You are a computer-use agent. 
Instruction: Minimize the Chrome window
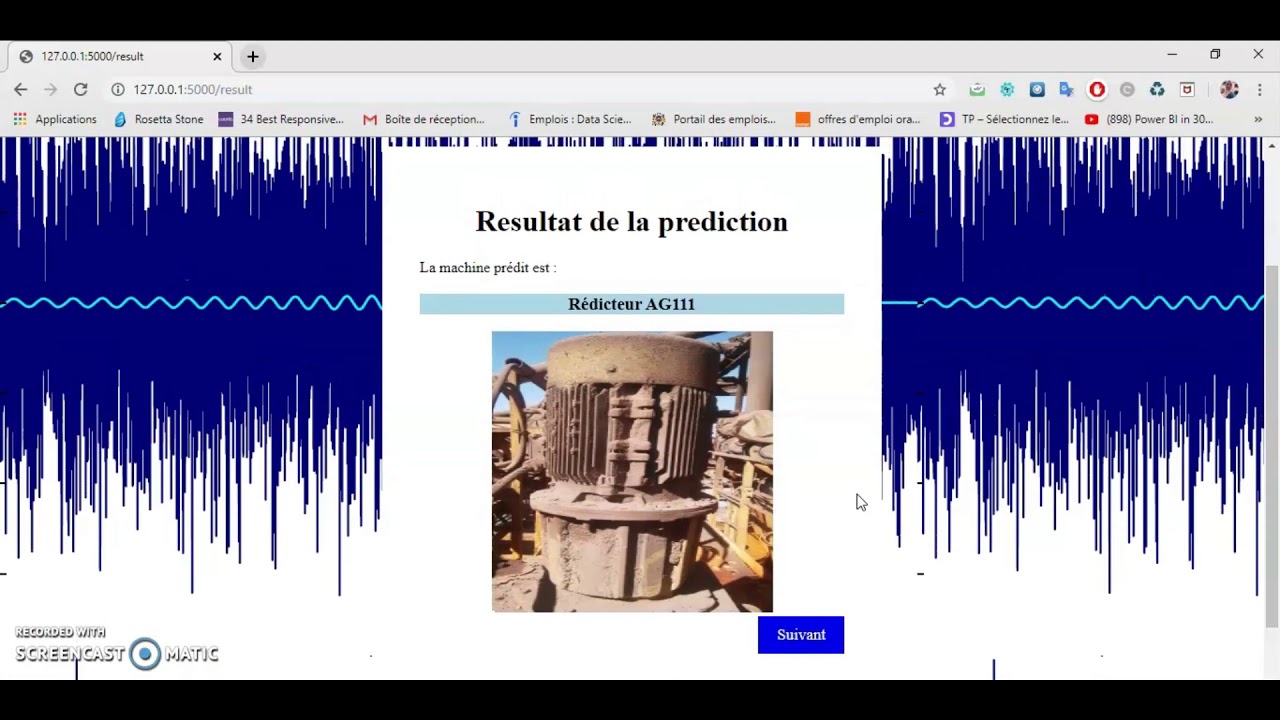point(1172,55)
